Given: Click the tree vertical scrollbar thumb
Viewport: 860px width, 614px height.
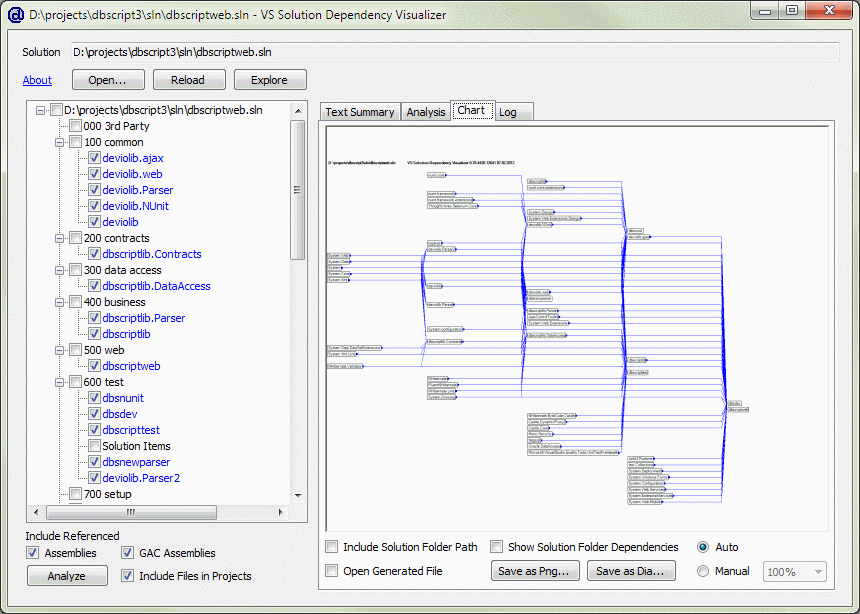Looking at the screenshot, I should pos(298,190).
